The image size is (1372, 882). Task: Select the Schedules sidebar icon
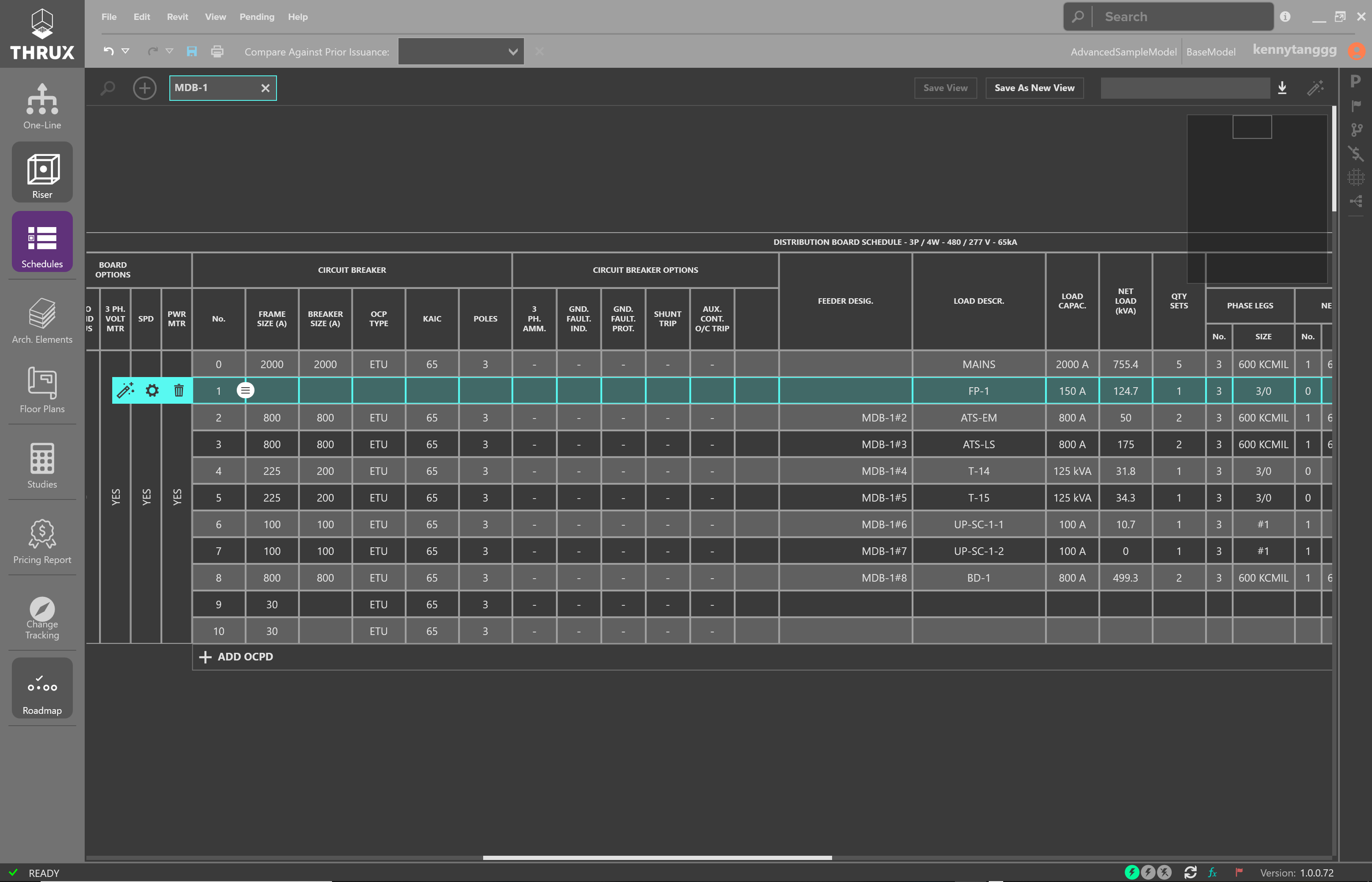point(42,241)
